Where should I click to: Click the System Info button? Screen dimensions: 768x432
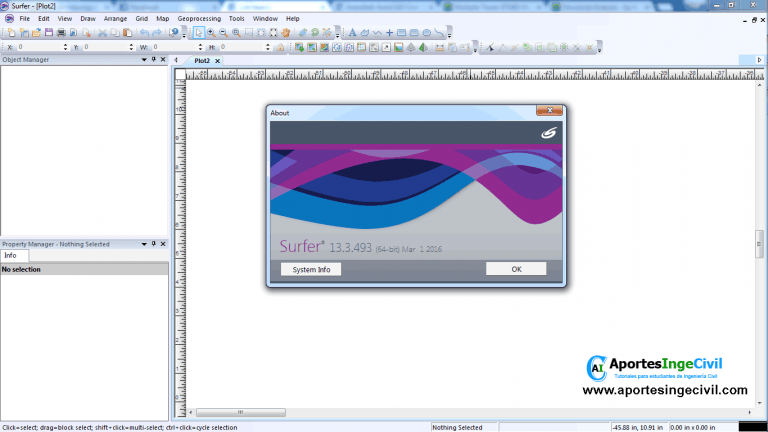pyautogui.click(x=311, y=269)
